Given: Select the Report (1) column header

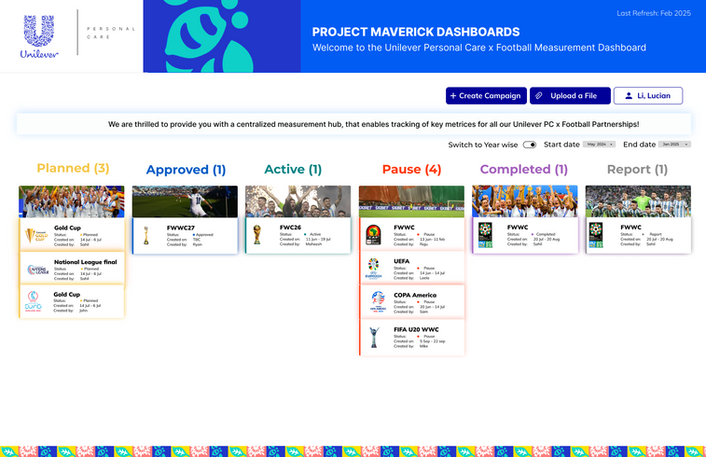Looking at the screenshot, I should pos(637,169).
